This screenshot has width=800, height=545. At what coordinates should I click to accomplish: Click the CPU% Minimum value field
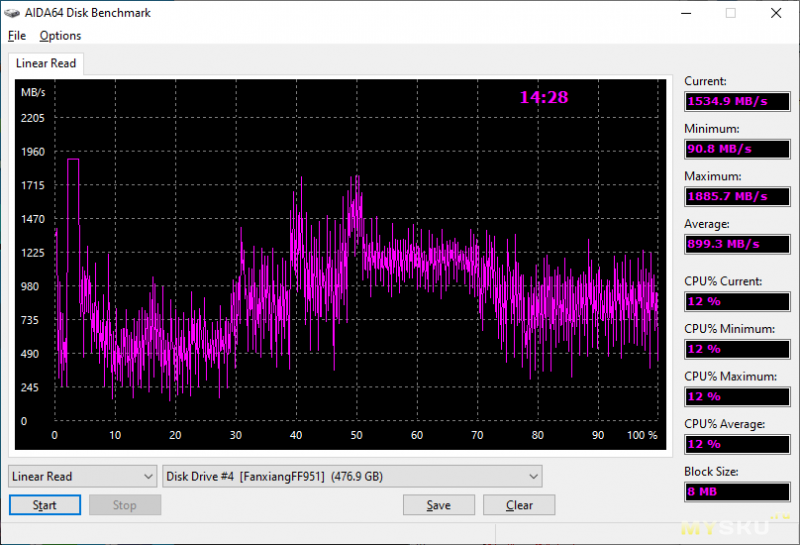[x=737, y=349]
